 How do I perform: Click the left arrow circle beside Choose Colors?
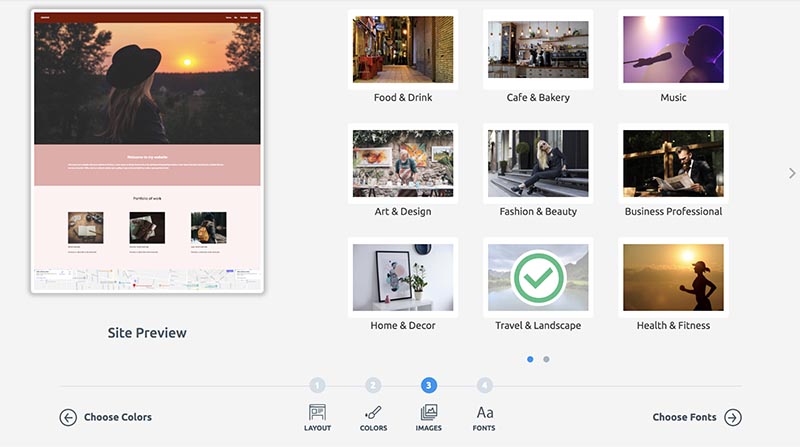[x=68, y=417]
